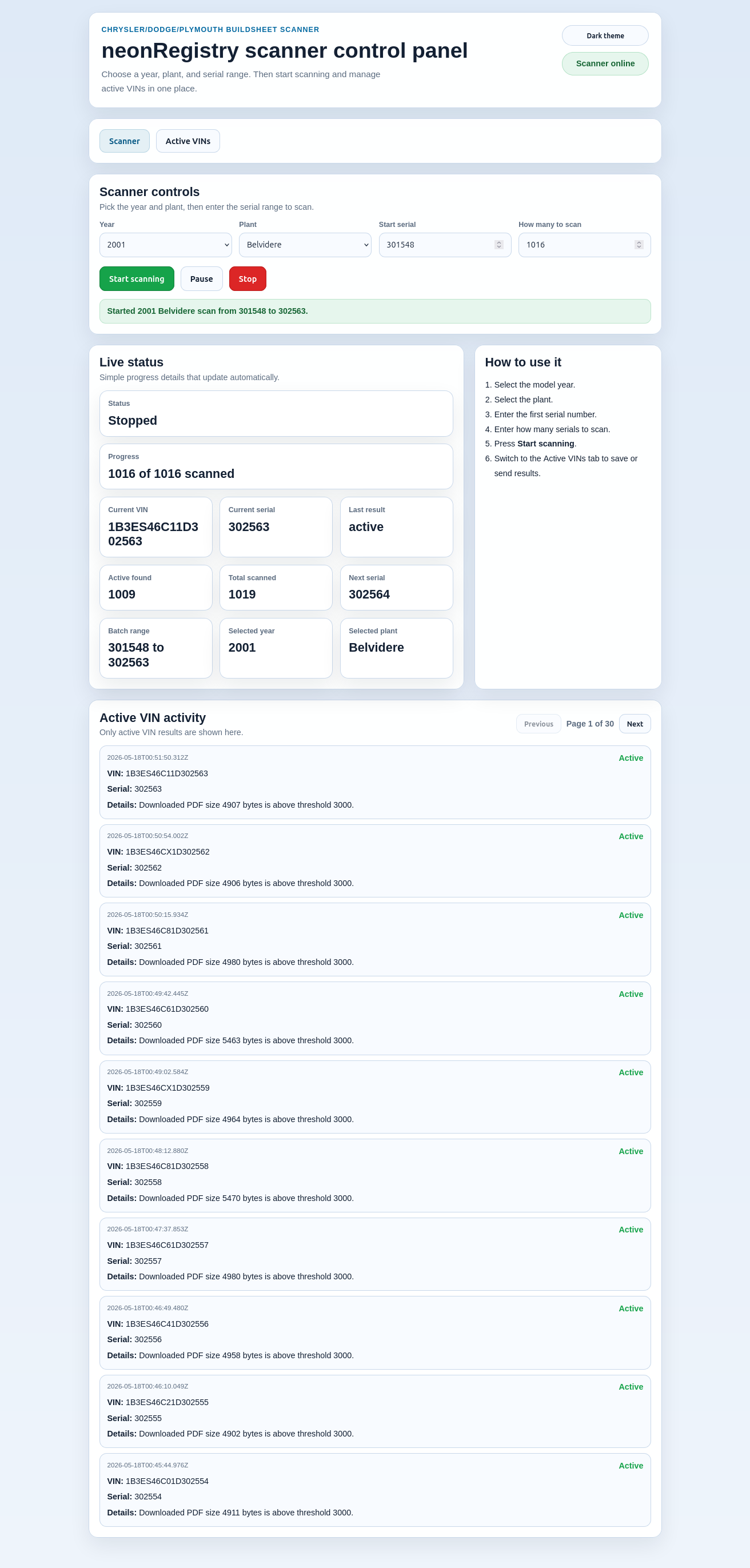The width and height of the screenshot is (750, 1568).
Task: Select Status value Stopped
Action: click(133, 421)
